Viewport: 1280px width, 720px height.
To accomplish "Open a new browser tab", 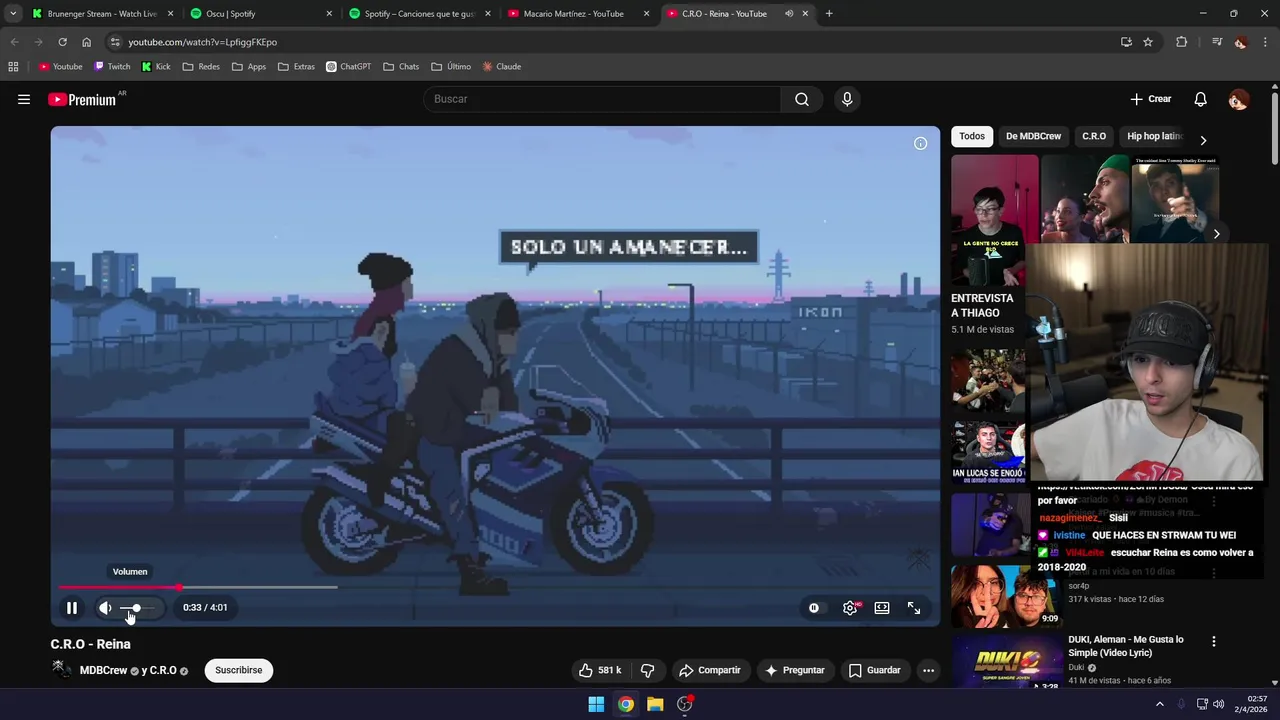I will (x=829, y=14).
